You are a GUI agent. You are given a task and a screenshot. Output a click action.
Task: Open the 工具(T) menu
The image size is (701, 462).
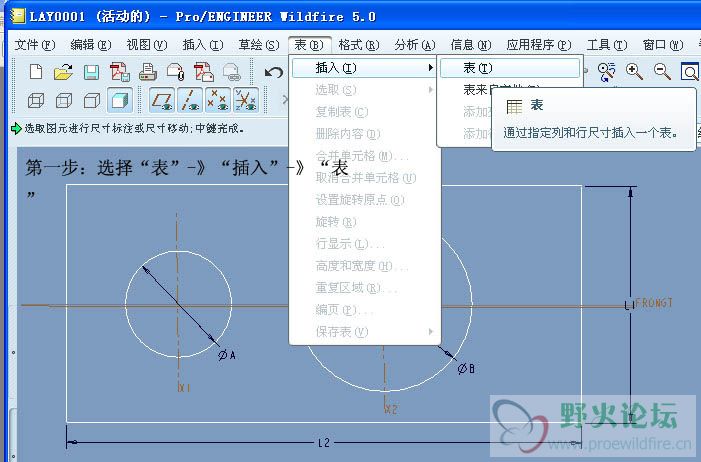pos(607,45)
